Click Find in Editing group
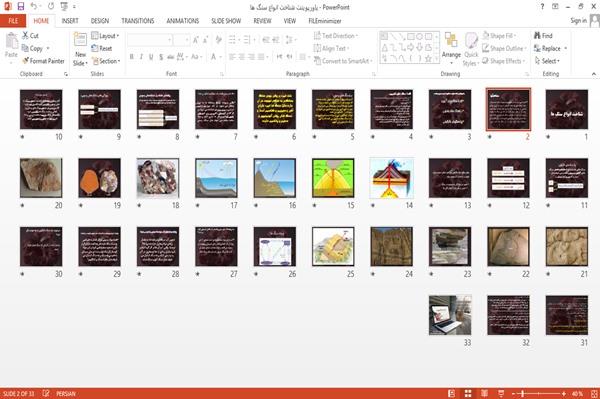600x399 pixels. click(x=543, y=36)
